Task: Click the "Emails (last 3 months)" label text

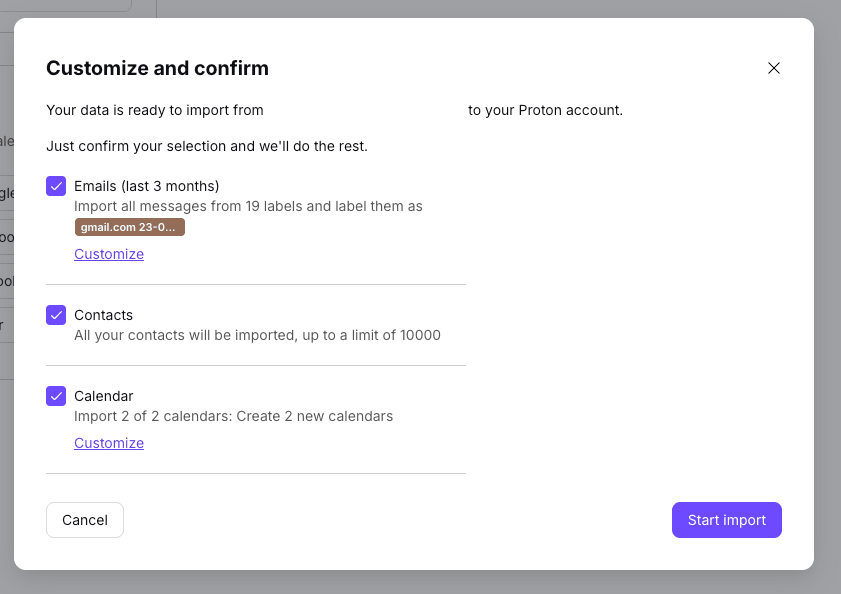Action: tap(146, 186)
